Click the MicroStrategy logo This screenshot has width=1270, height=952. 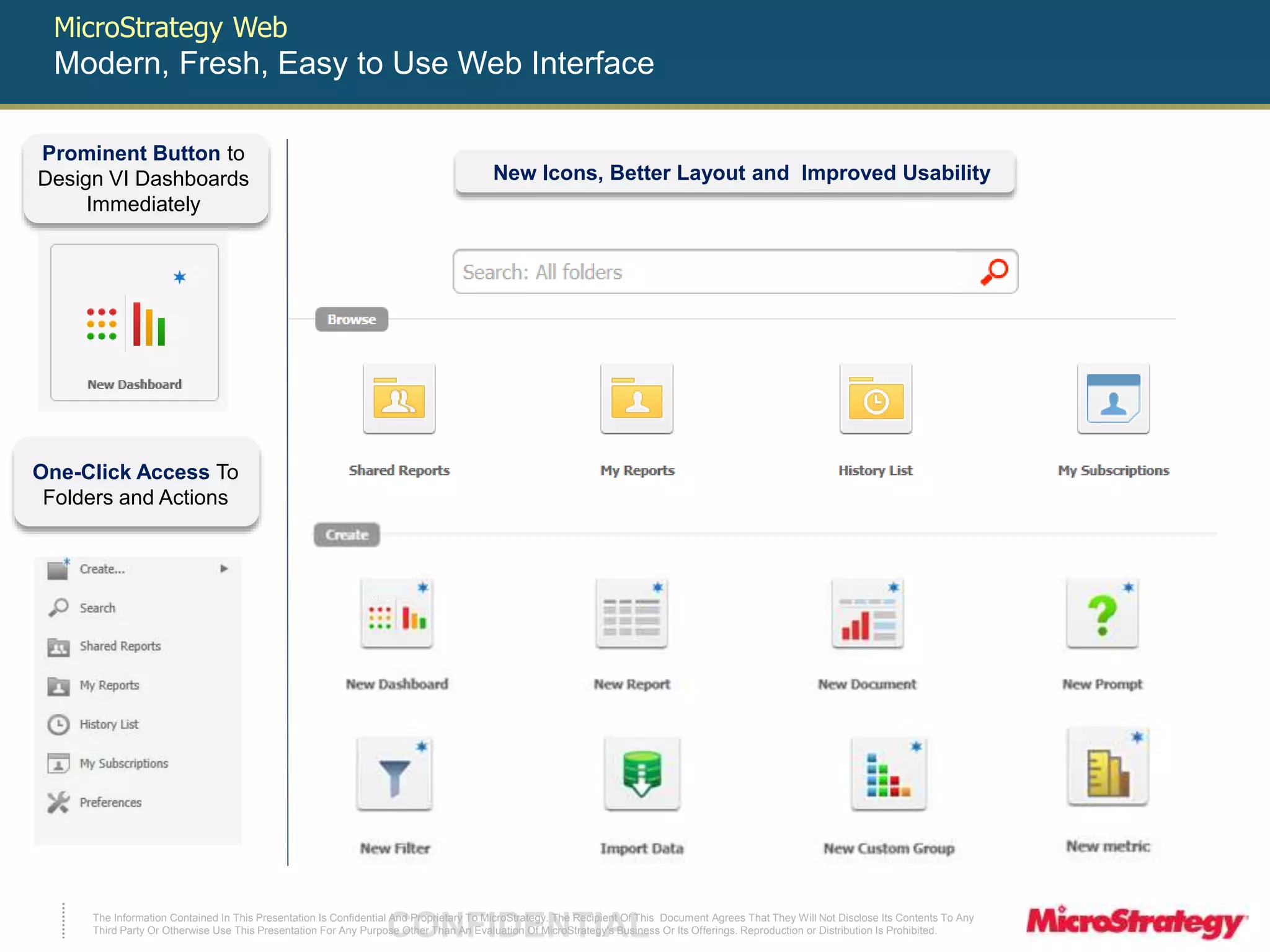coord(1136,923)
